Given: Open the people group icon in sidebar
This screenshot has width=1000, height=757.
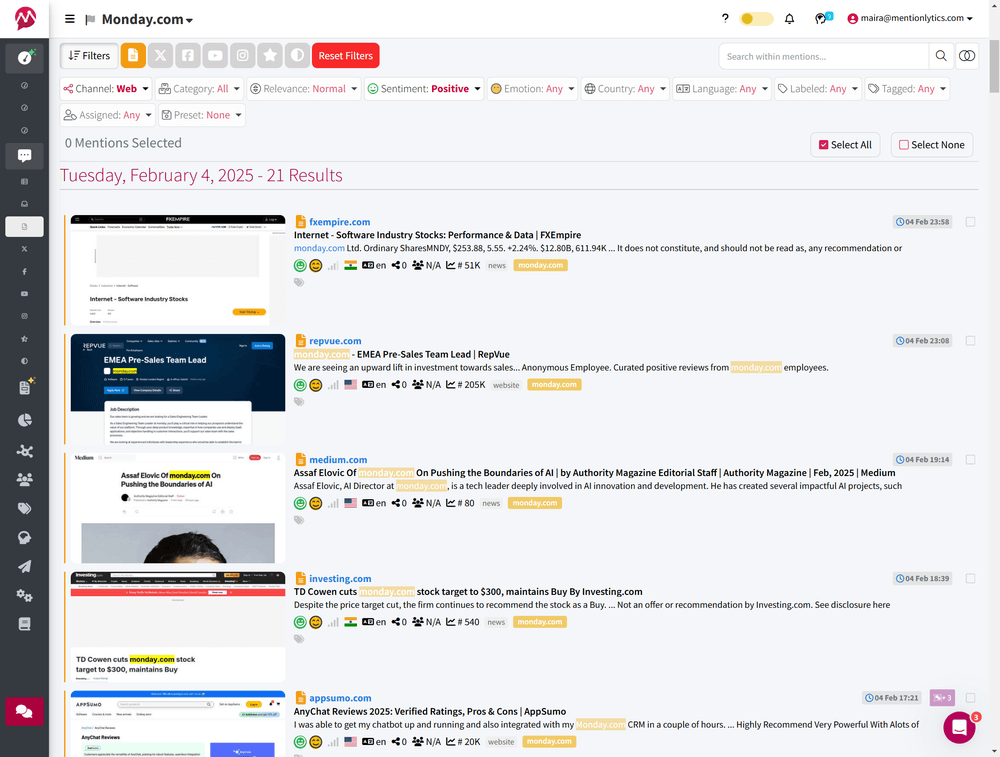Looking at the screenshot, I should [25, 479].
